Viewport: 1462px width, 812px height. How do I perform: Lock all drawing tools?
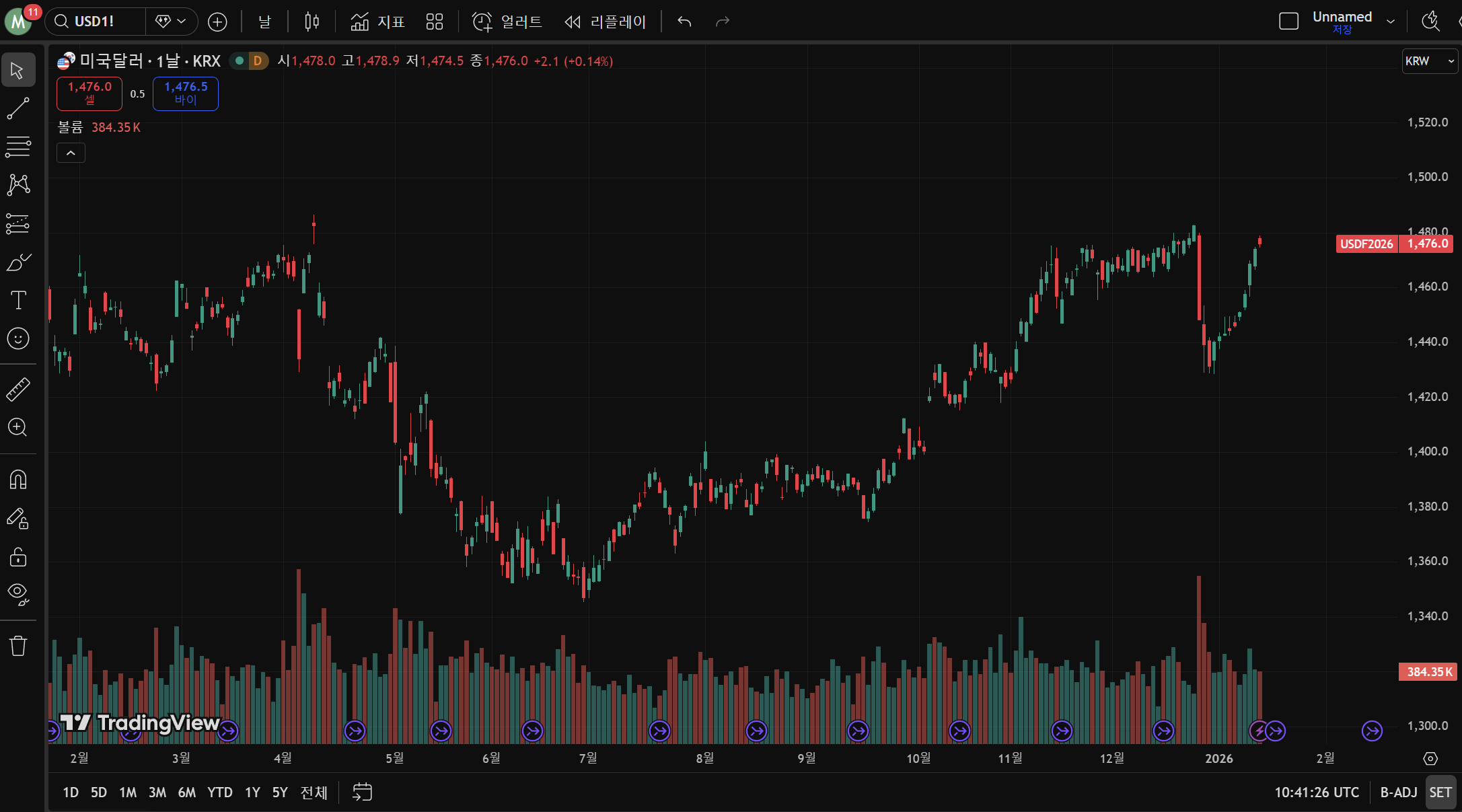[x=18, y=556]
